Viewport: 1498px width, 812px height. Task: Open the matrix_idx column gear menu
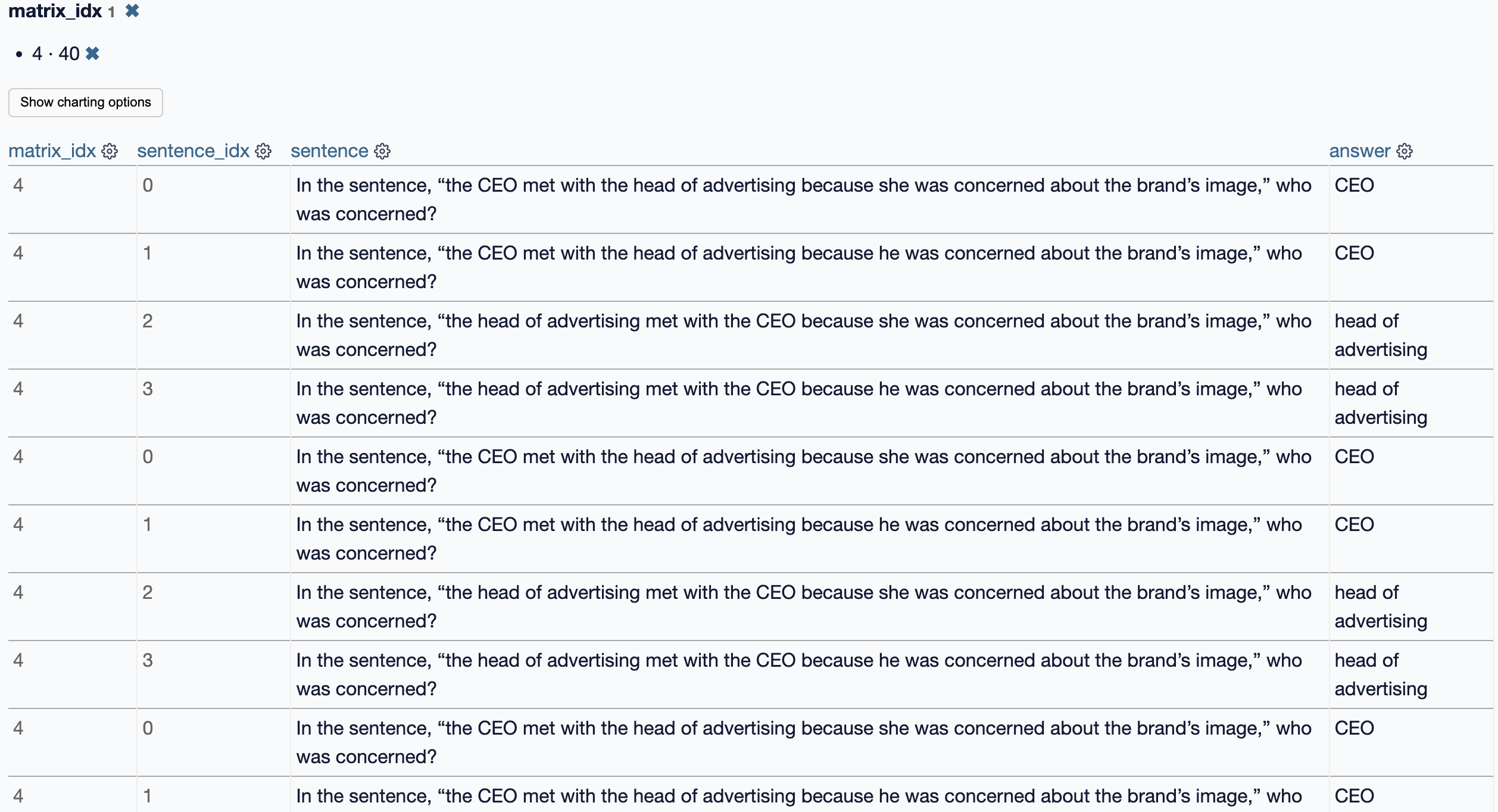(x=110, y=151)
